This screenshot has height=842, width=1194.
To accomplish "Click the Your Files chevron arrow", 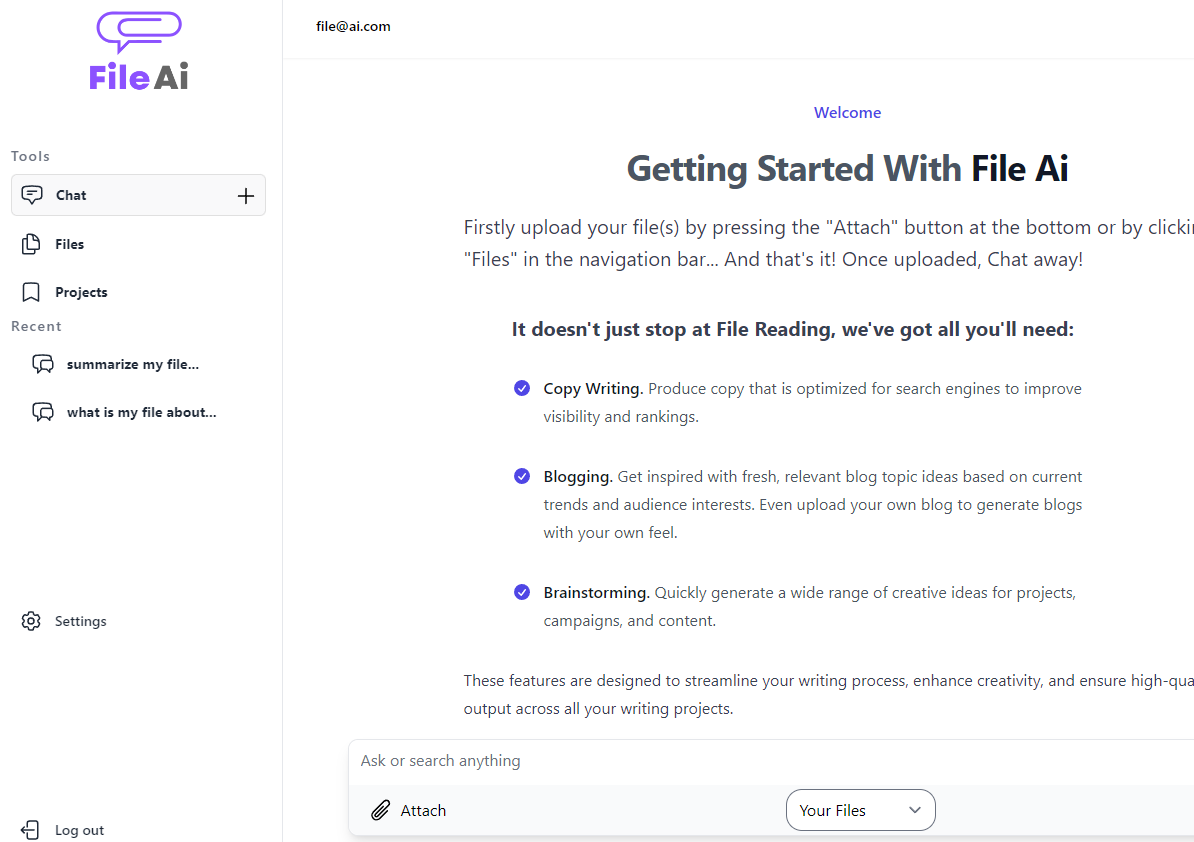I will coord(914,810).
